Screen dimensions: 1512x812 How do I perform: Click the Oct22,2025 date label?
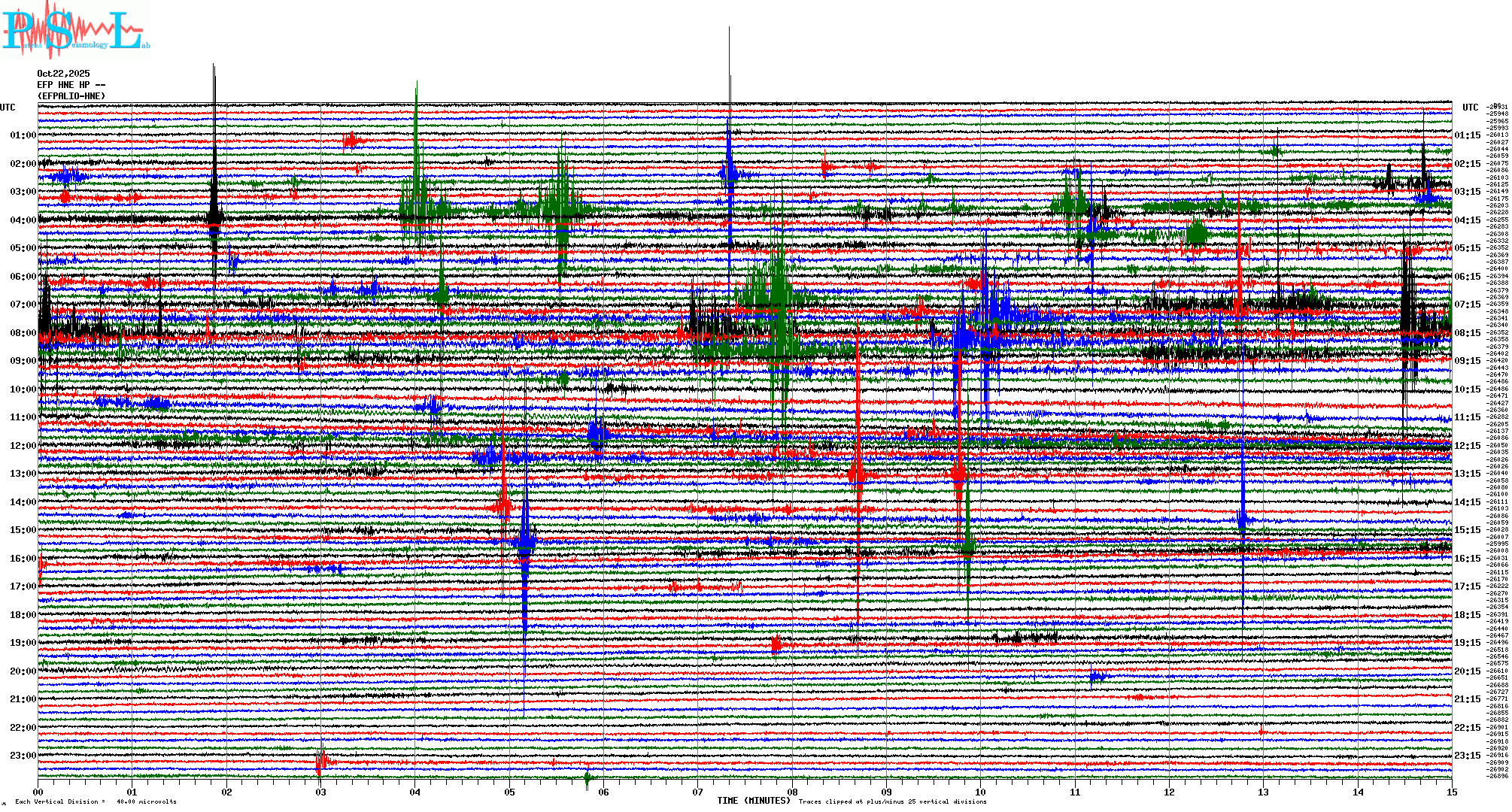[x=63, y=74]
